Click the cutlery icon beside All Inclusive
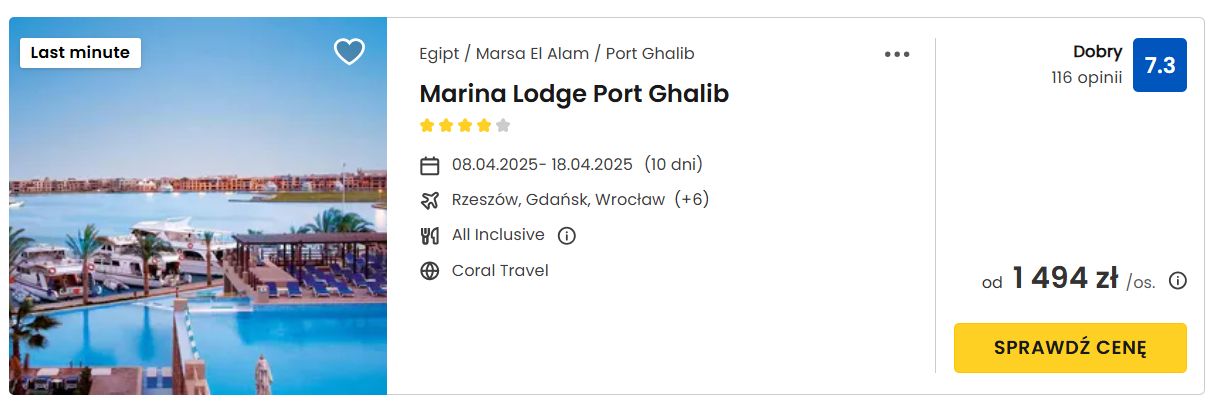This screenshot has height=408, width=1216. 430,236
